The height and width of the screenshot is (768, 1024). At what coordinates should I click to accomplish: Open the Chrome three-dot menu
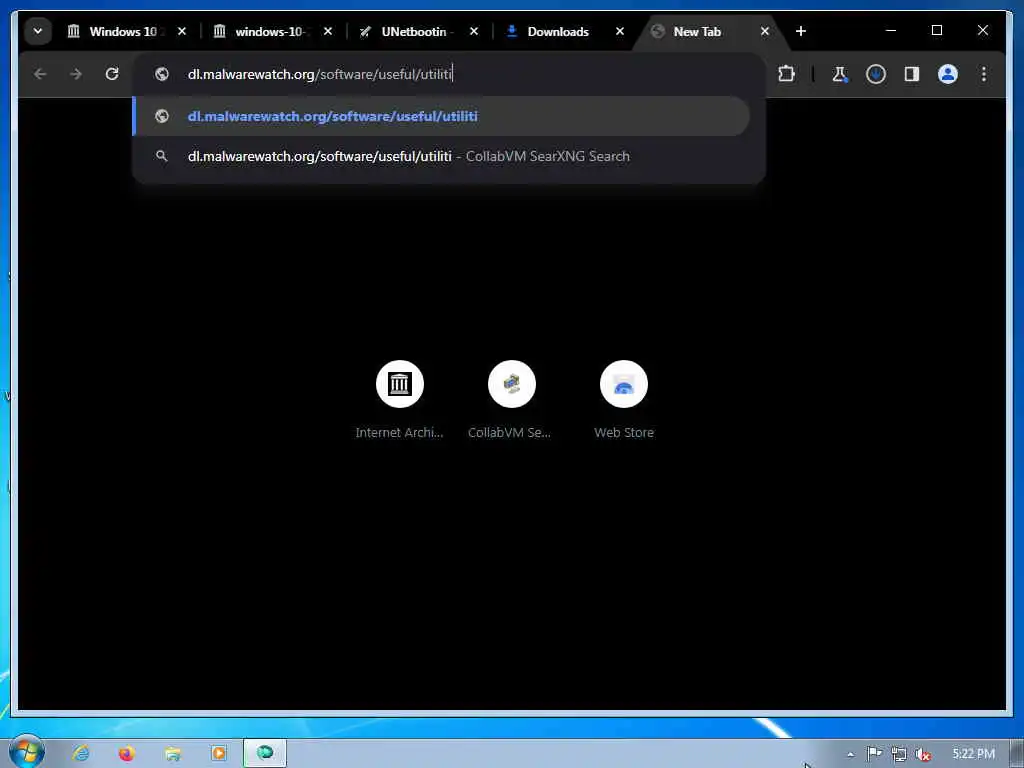(x=984, y=74)
